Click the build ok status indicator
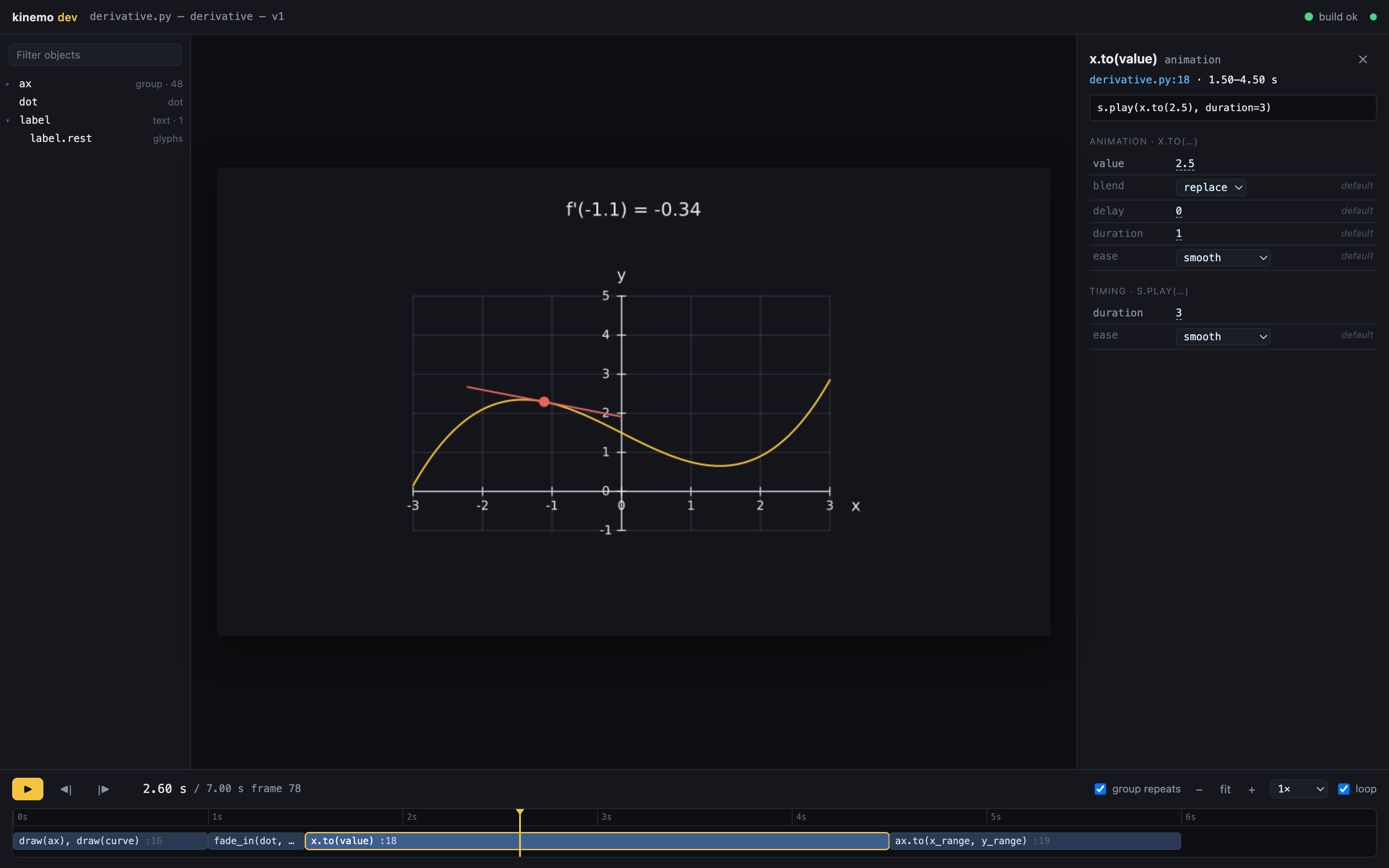This screenshot has width=1389, height=868. click(x=1331, y=17)
